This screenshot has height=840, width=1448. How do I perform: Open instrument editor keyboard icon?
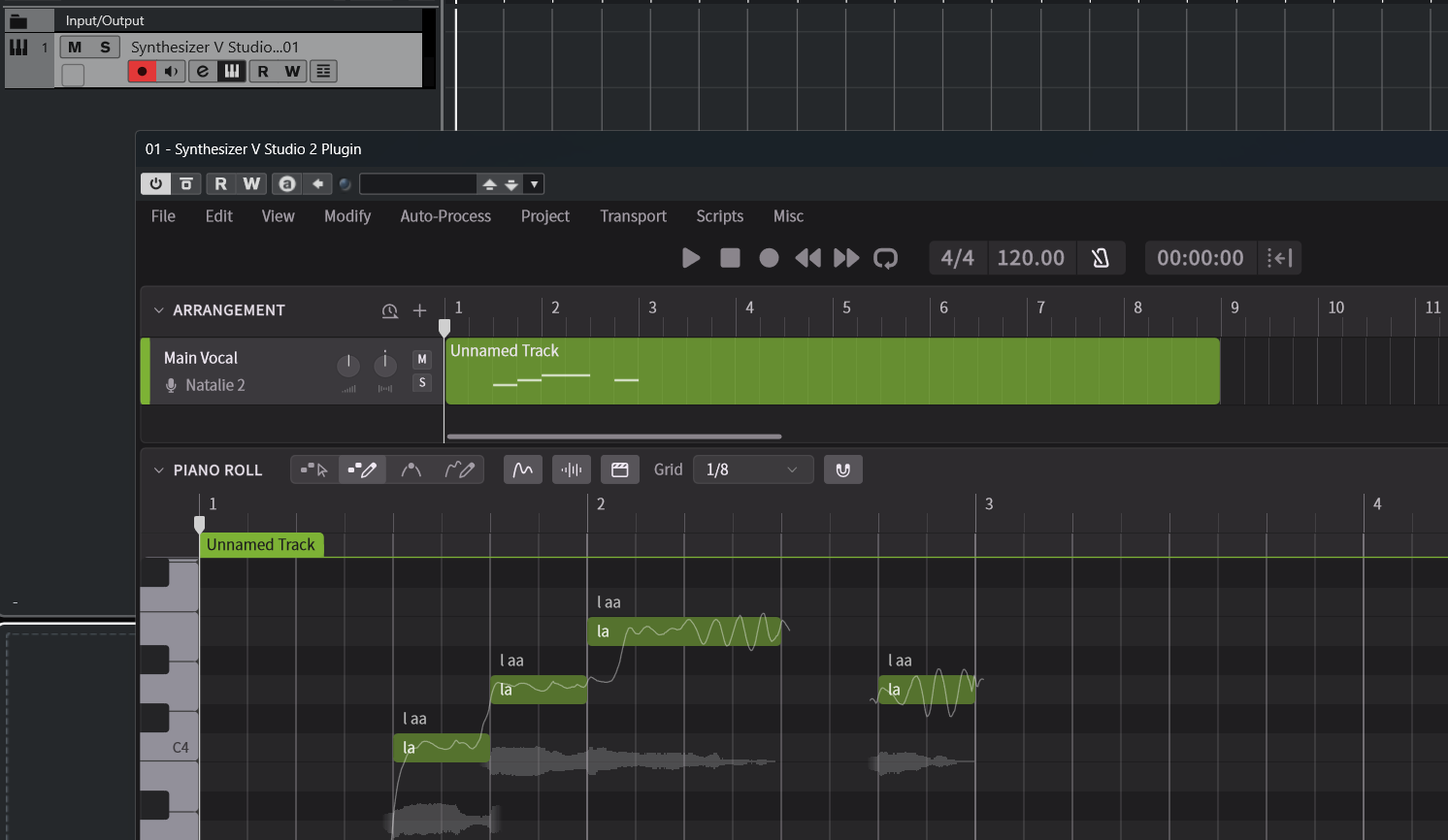click(231, 71)
